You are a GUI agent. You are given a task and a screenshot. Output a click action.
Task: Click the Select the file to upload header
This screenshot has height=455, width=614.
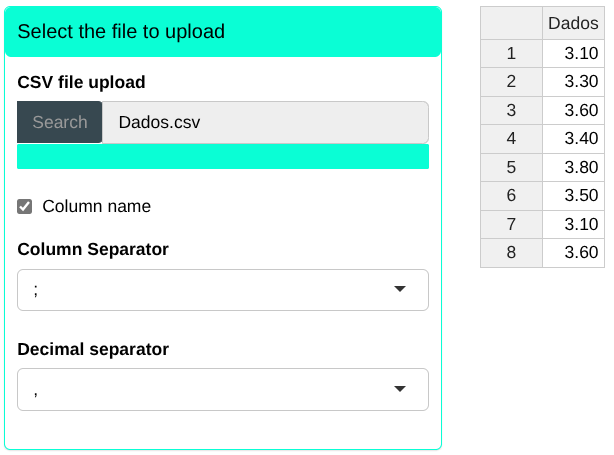tap(222, 31)
